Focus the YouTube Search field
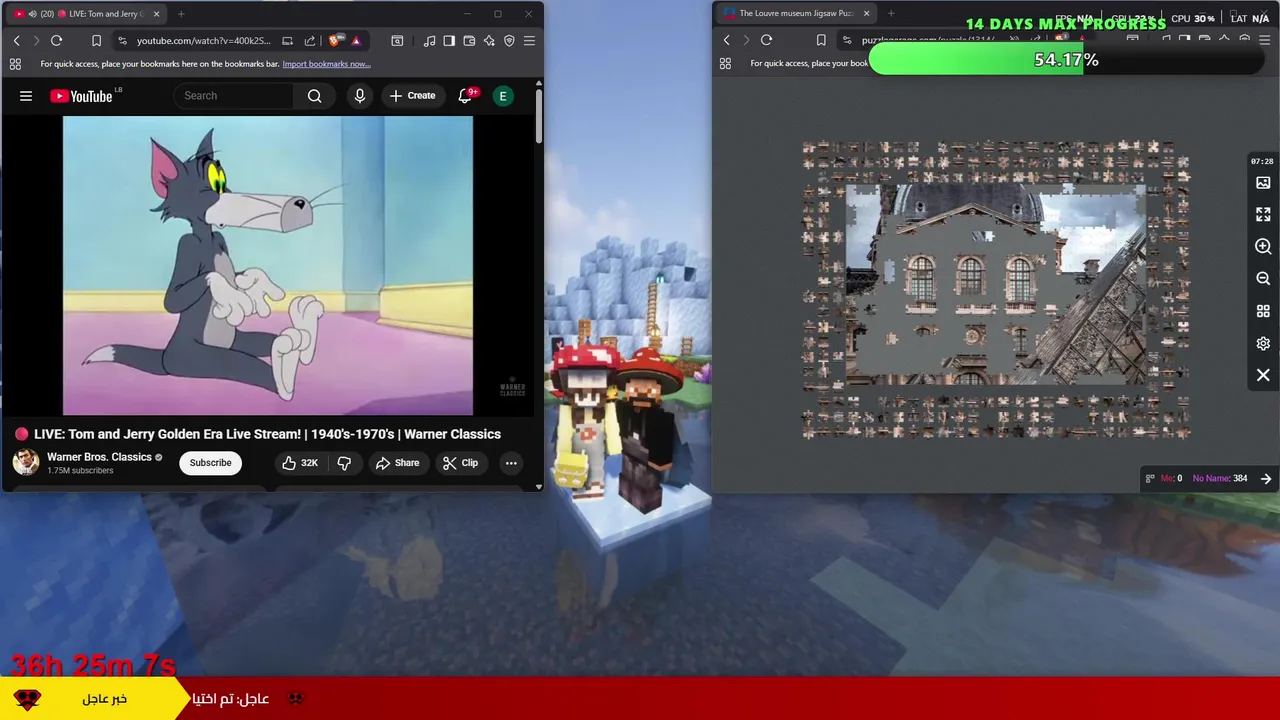The image size is (1280, 720). point(234,96)
